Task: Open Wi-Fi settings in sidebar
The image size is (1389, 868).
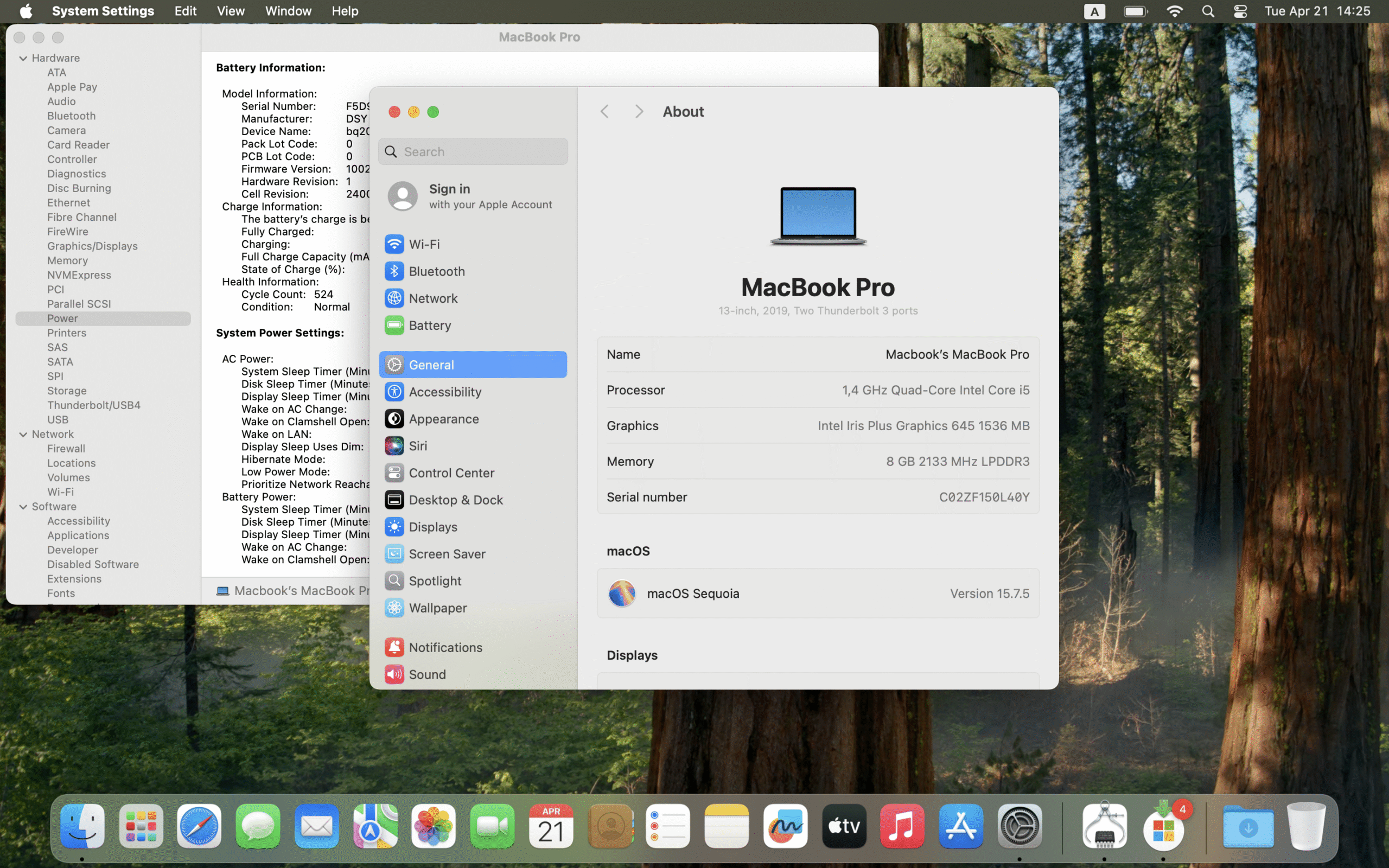Action: click(424, 244)
